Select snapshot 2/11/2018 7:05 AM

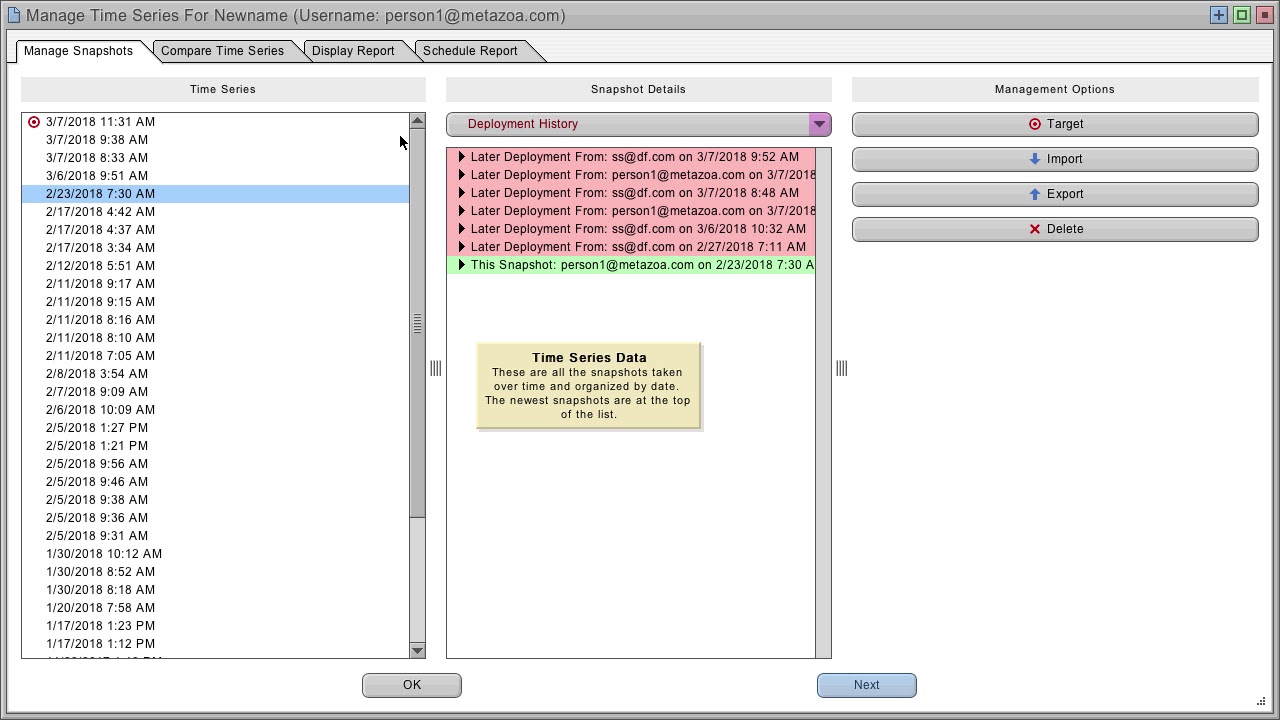point(215,356)
